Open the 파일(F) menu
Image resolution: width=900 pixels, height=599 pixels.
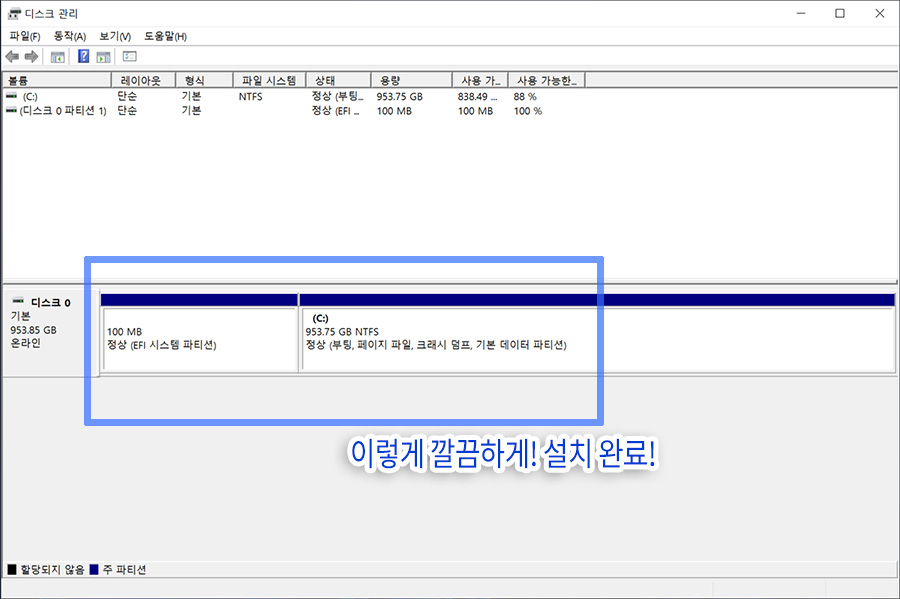point(25,36)
